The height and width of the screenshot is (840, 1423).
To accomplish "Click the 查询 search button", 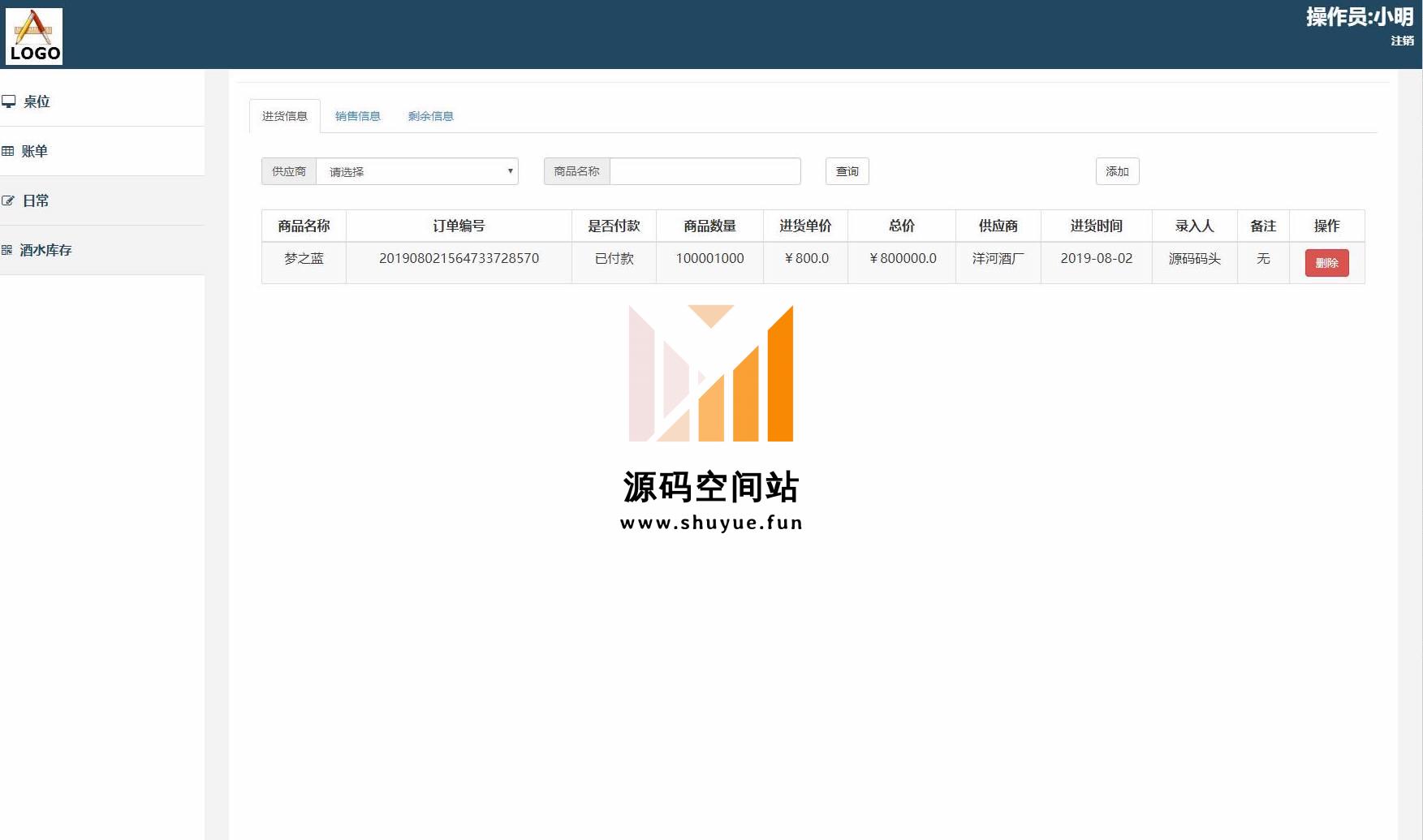I will click(847, 171).
